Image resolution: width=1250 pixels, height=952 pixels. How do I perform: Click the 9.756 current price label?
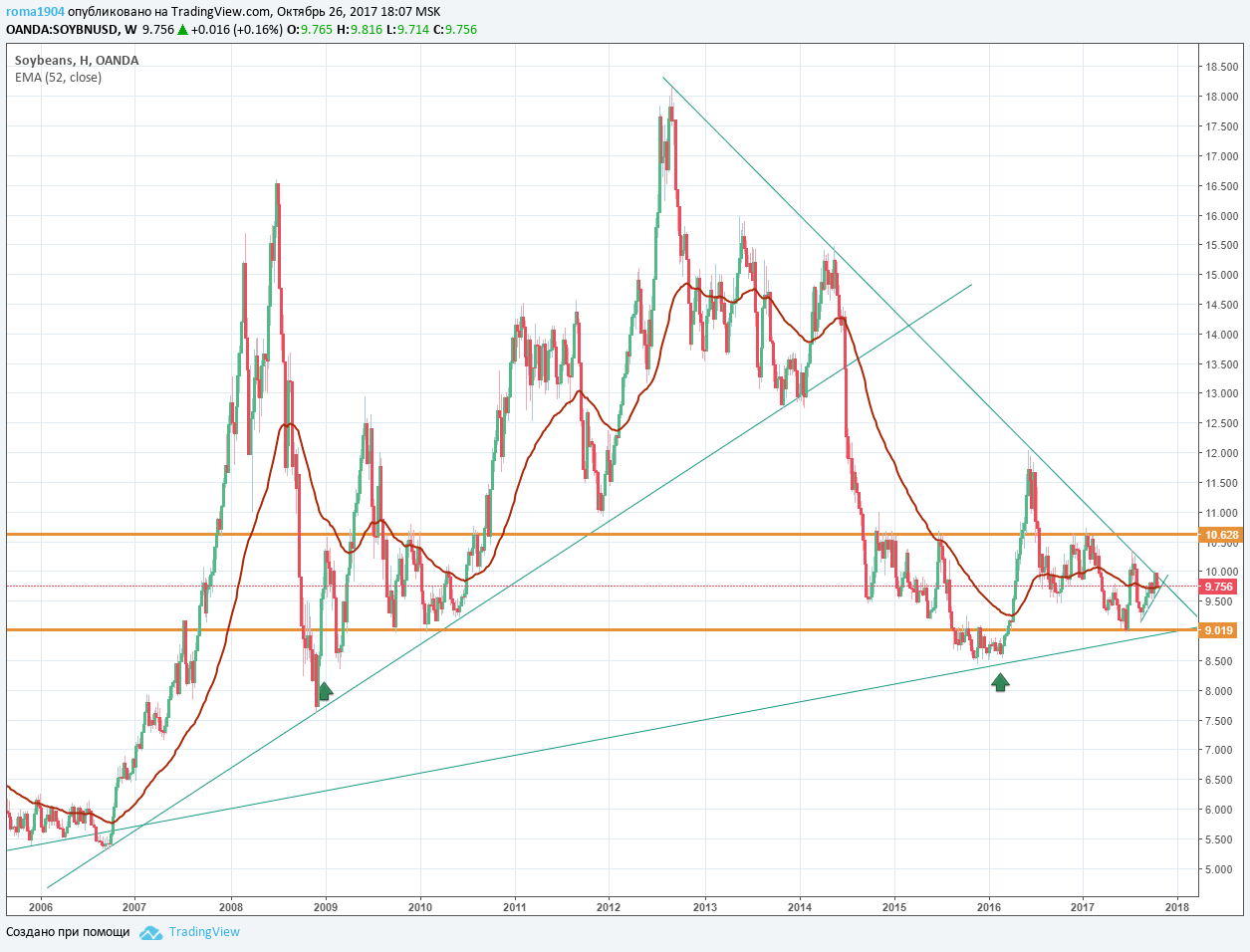(x=1220, y=587)
